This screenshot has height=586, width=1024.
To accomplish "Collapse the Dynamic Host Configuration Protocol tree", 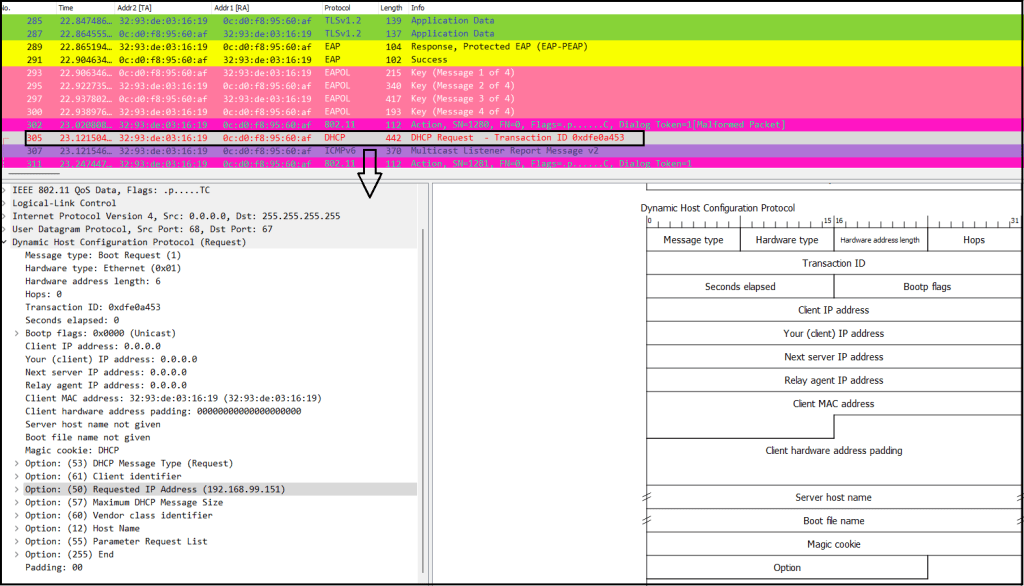I will (5, 242).
